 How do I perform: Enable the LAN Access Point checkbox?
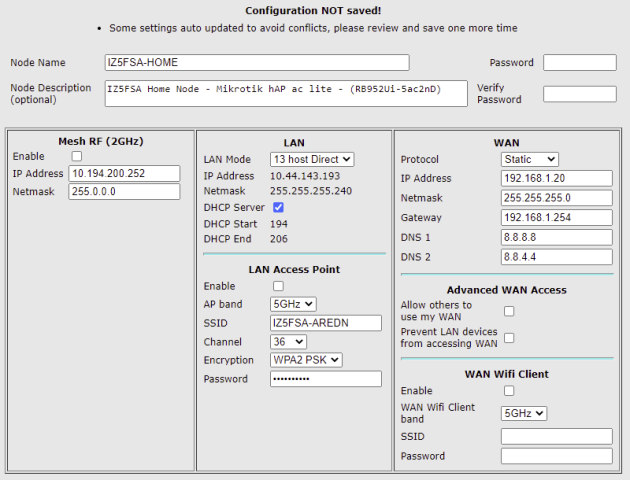278,286
